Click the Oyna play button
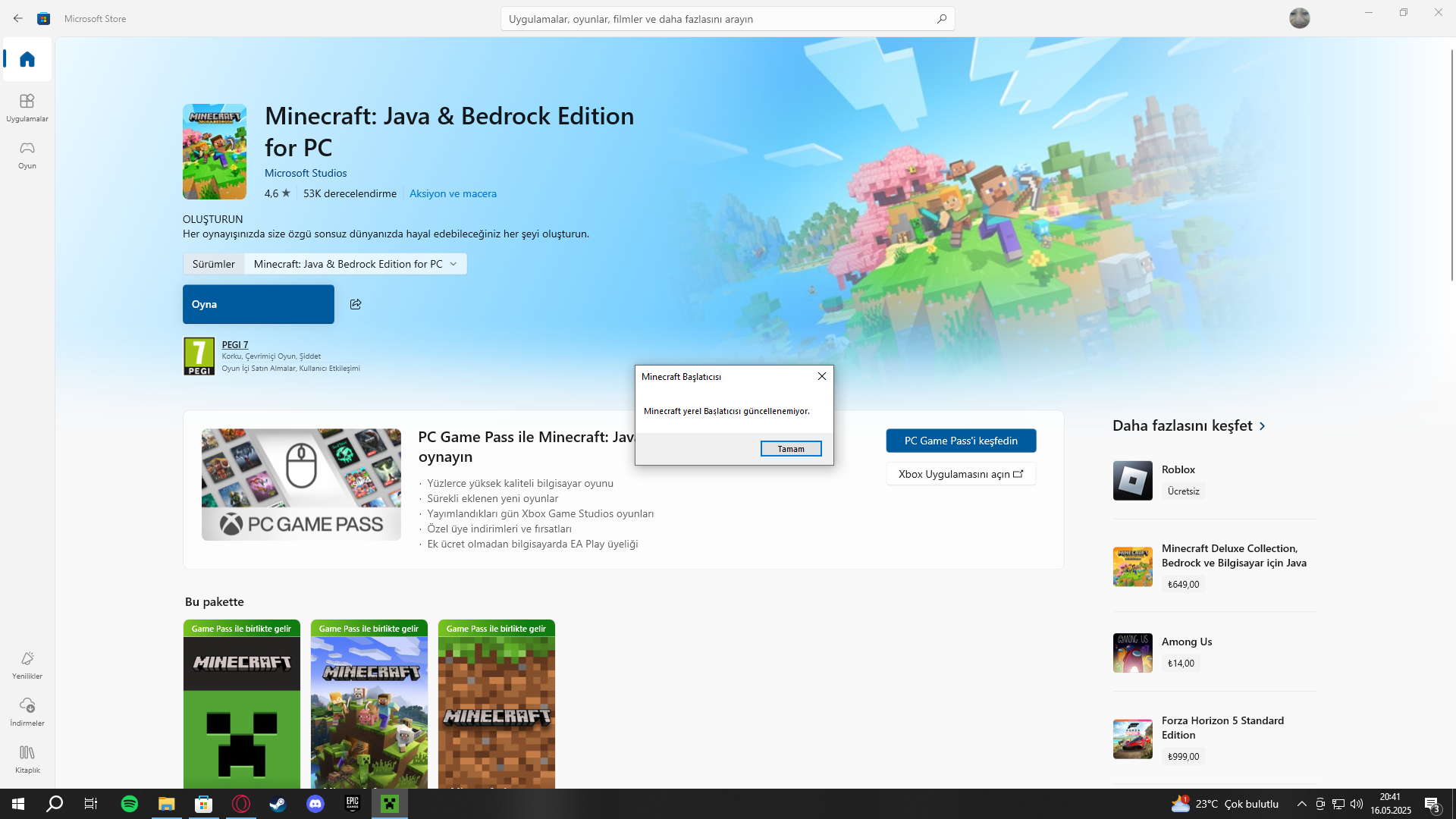1456x819 pixels. tap(258, 304)
